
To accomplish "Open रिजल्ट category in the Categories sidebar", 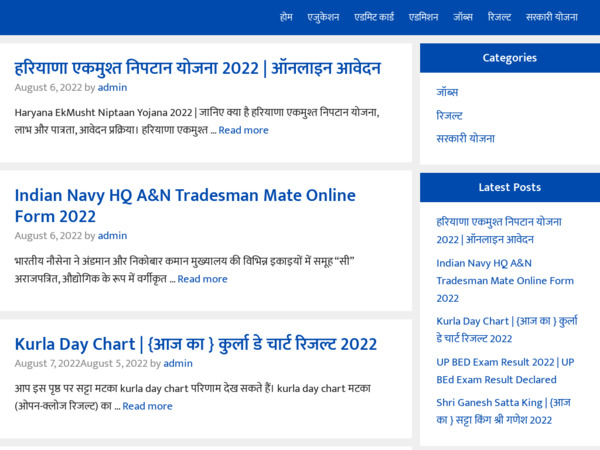I will 449,116.
